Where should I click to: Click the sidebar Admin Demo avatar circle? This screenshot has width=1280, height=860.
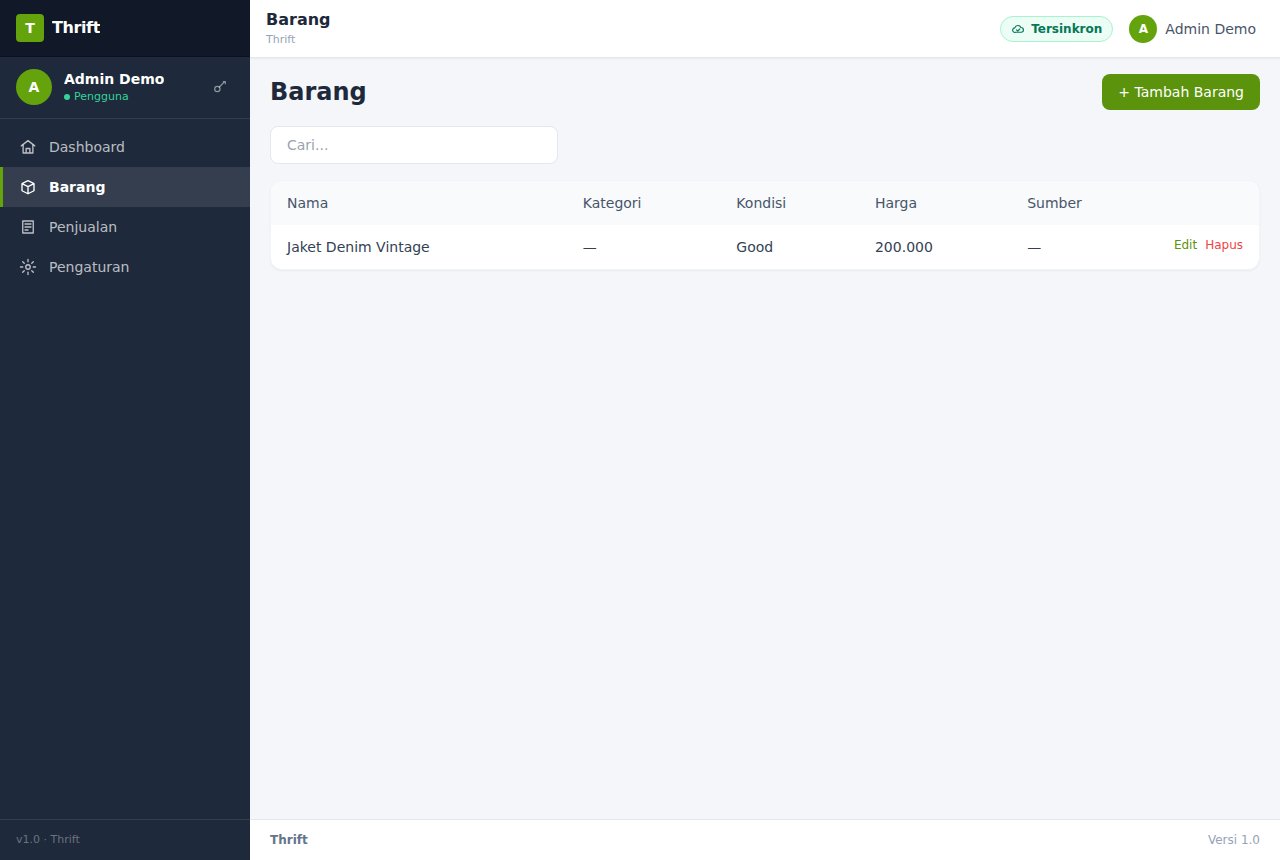click(34, 87)
